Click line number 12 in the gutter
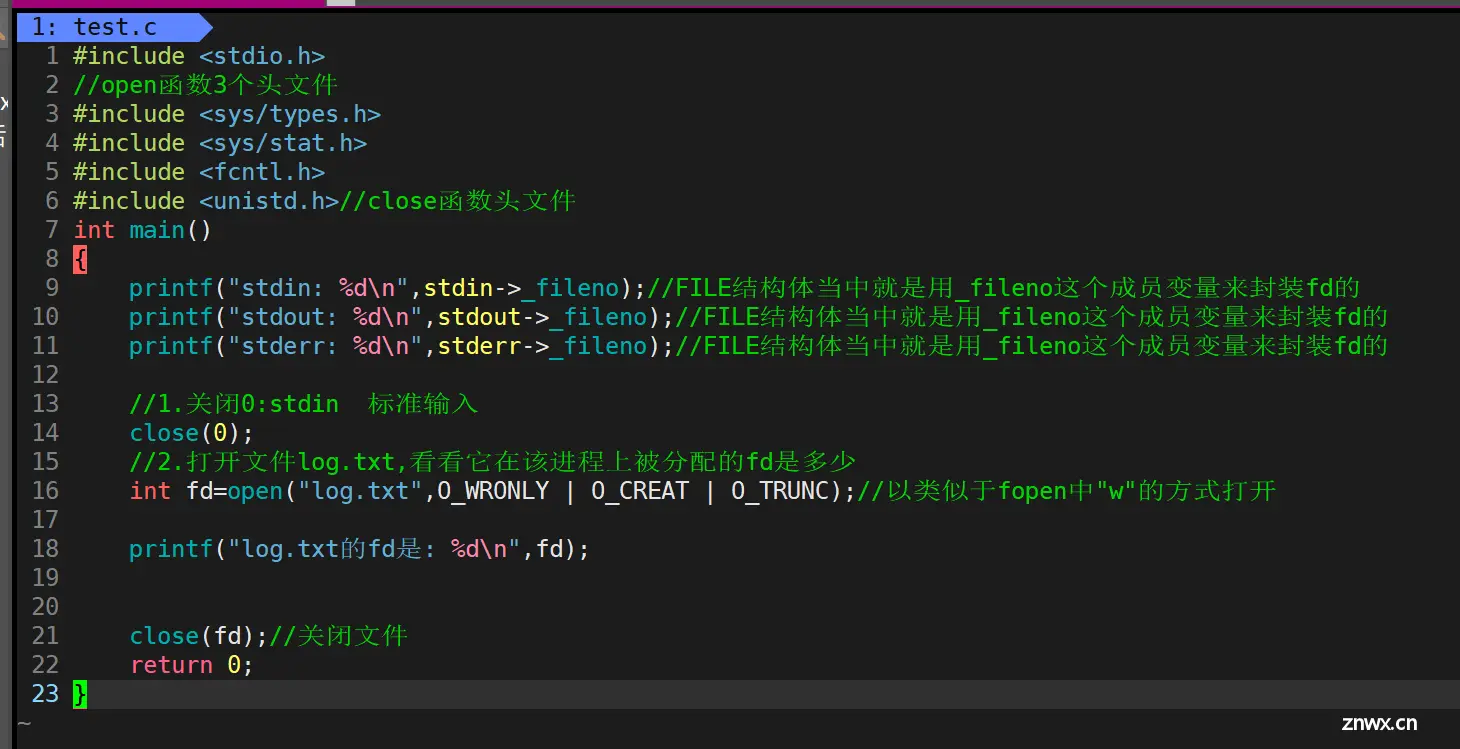1460x749 pixels. point(46,375)
